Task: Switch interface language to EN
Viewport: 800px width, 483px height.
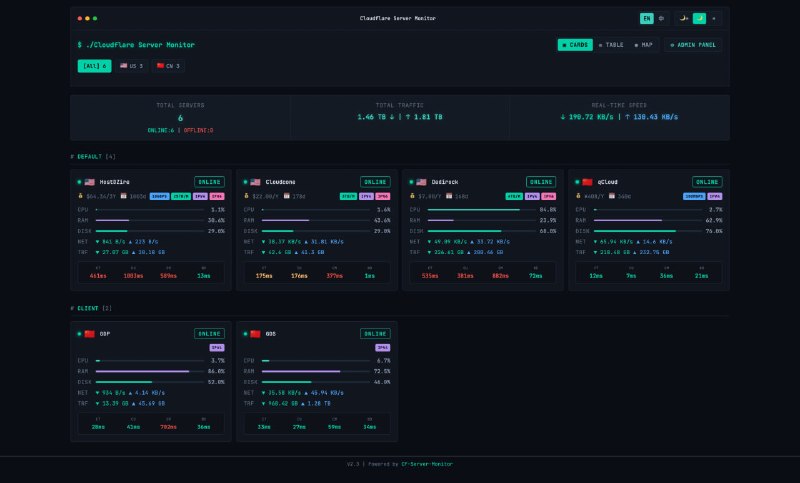Action: pyautogui.click(x=646, y=18)
